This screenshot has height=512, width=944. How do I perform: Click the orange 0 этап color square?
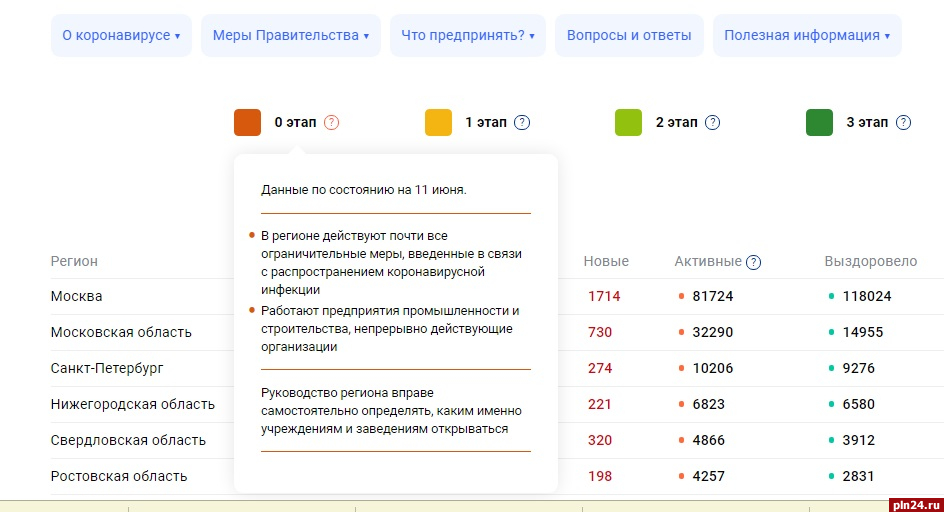(247, 123)
